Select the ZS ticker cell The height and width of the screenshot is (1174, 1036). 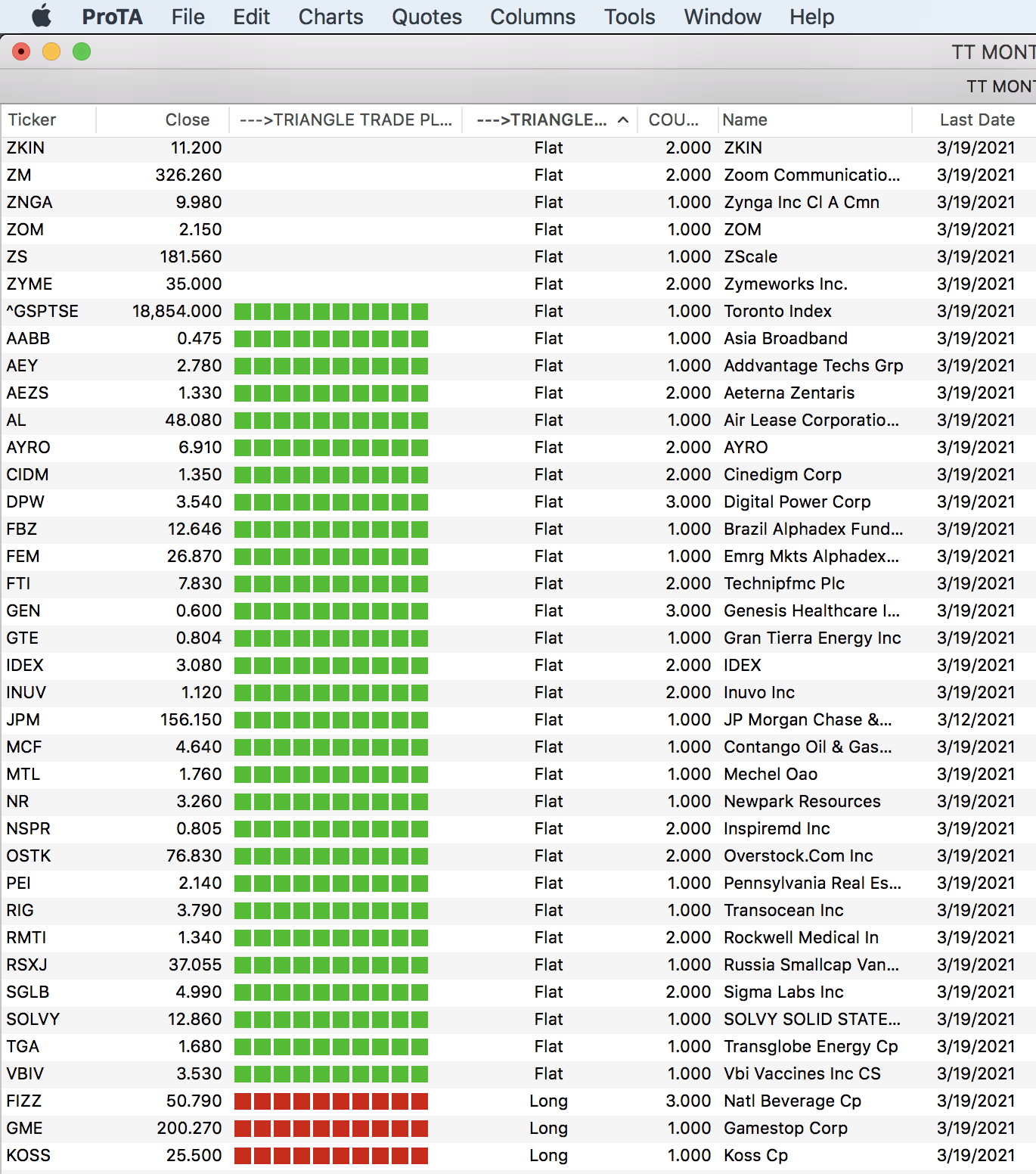click(17, 257)
